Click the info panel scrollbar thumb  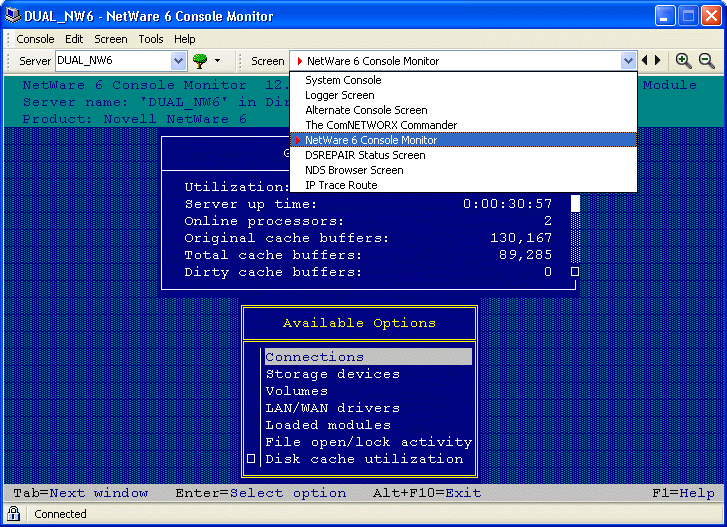point(575,203)
